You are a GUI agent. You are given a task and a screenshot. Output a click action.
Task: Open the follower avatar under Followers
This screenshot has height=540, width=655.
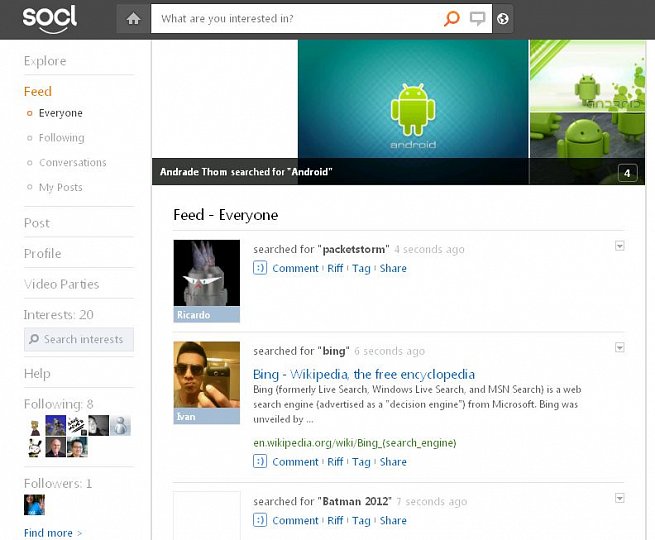pos(34,505)
